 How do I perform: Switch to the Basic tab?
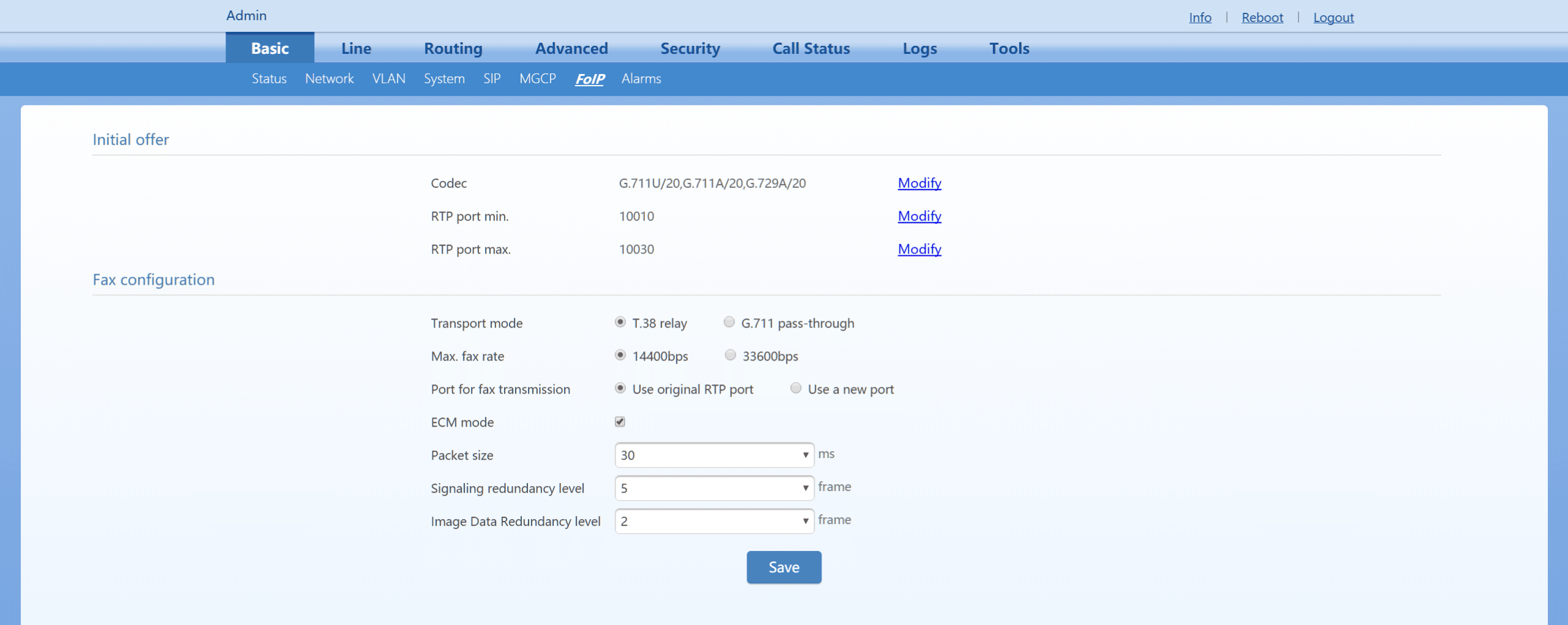point(270,48)
